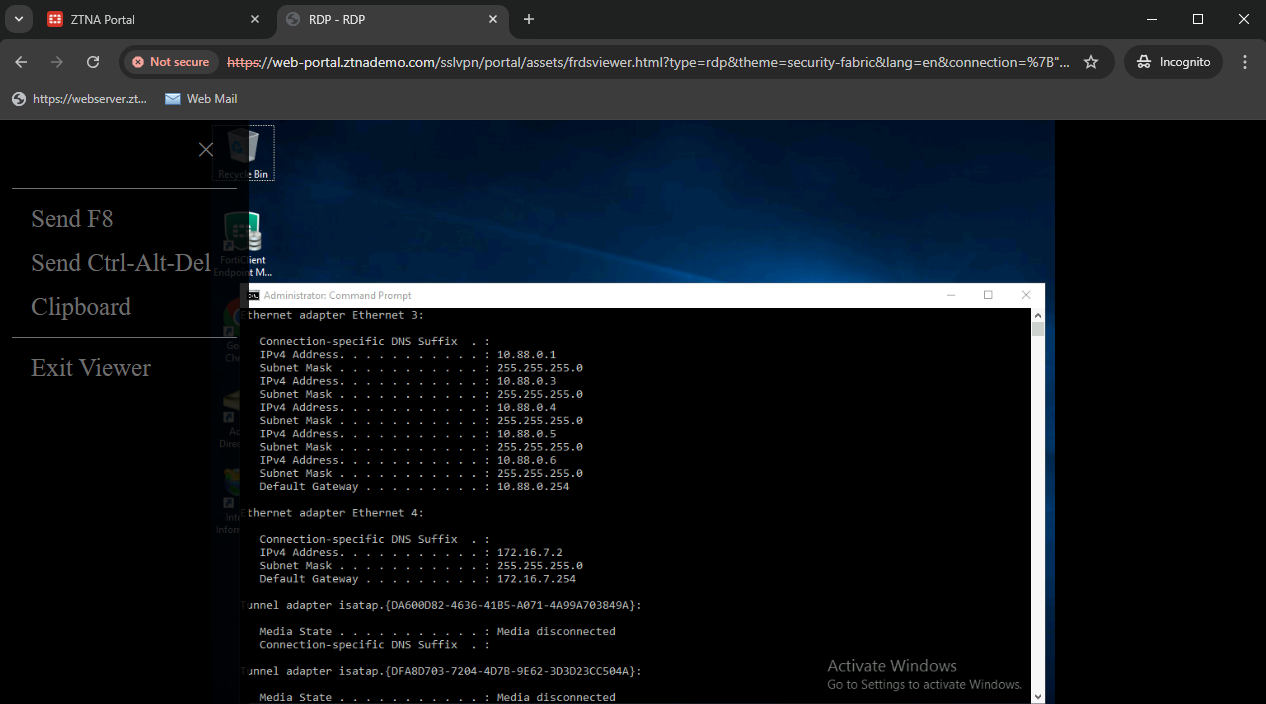Click the Recycle Bin desktop icon
This screenshot has width=1266, height=704.
[x=243, y=152]
